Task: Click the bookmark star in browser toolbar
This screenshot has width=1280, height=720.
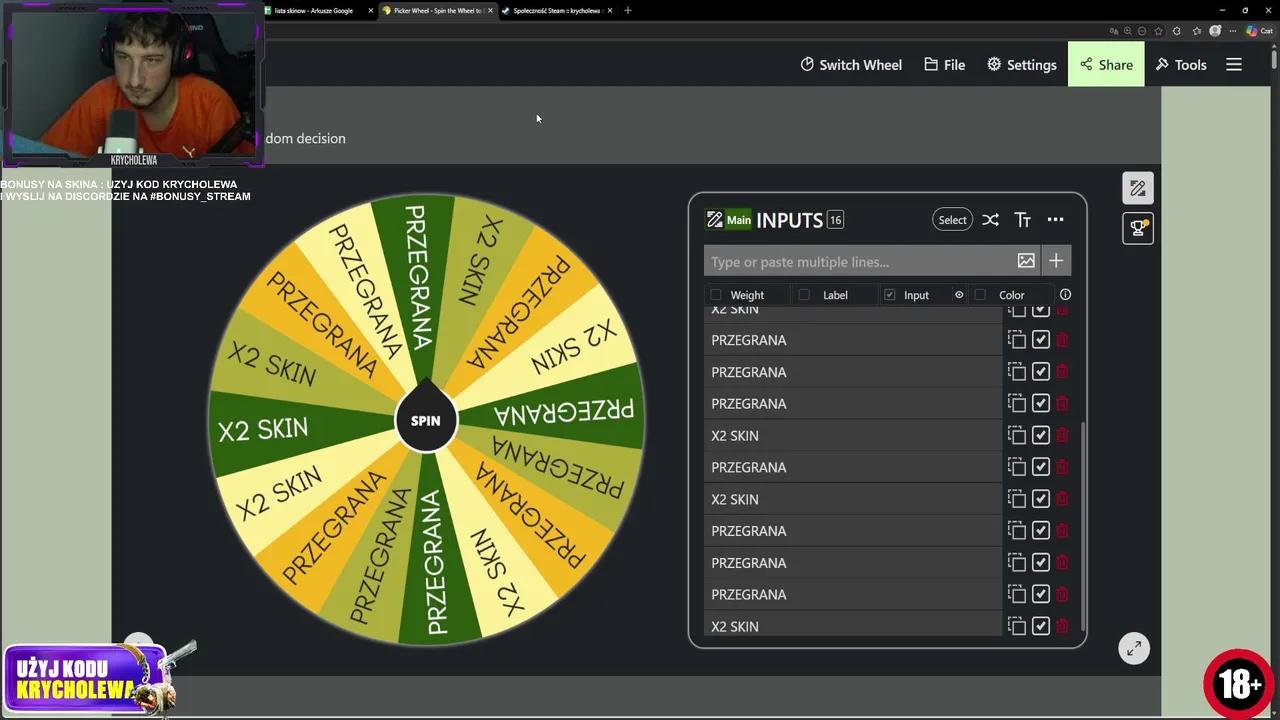Action: pos(1159,31)
